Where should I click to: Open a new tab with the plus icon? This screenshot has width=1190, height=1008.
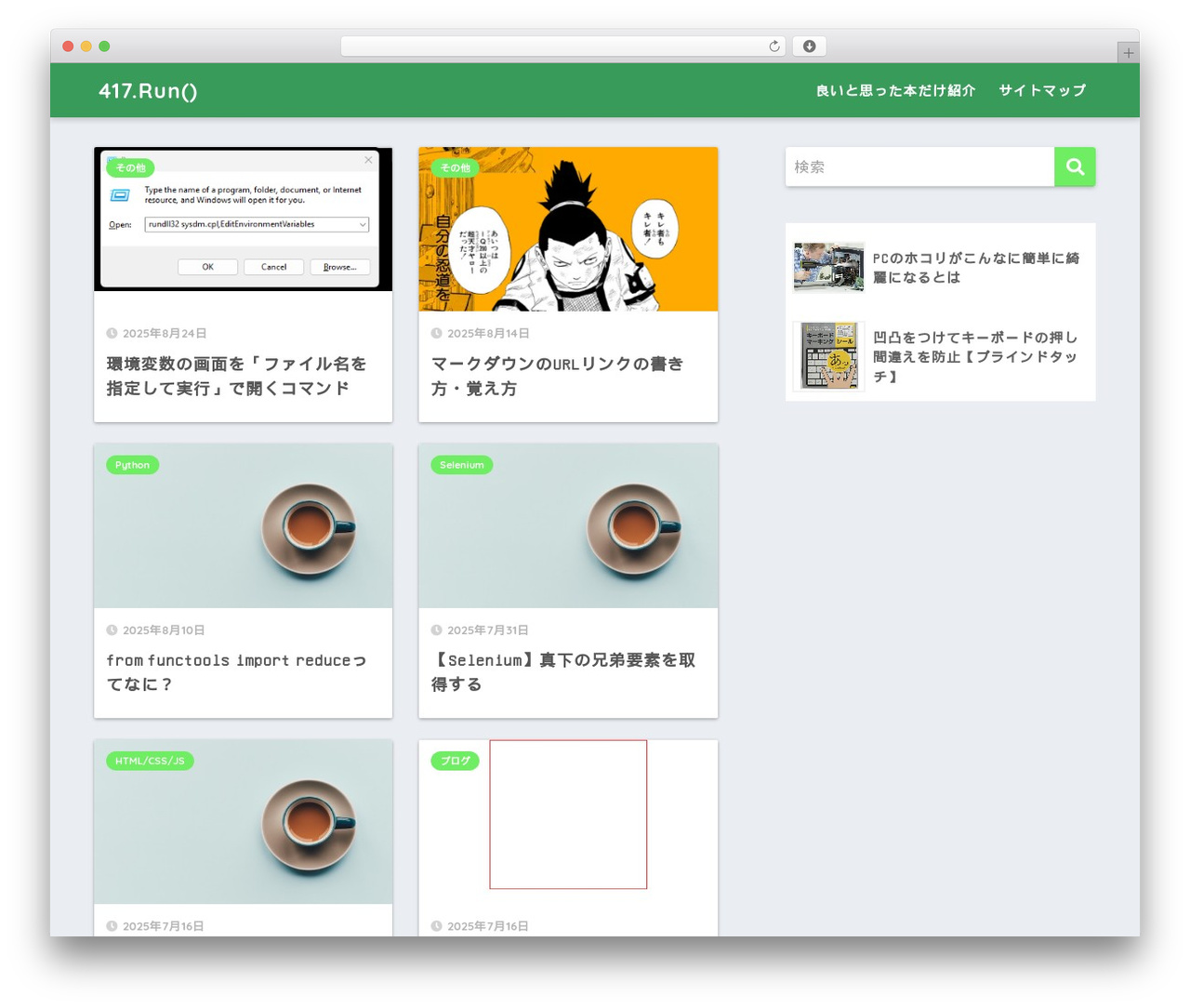(1129, 53)
